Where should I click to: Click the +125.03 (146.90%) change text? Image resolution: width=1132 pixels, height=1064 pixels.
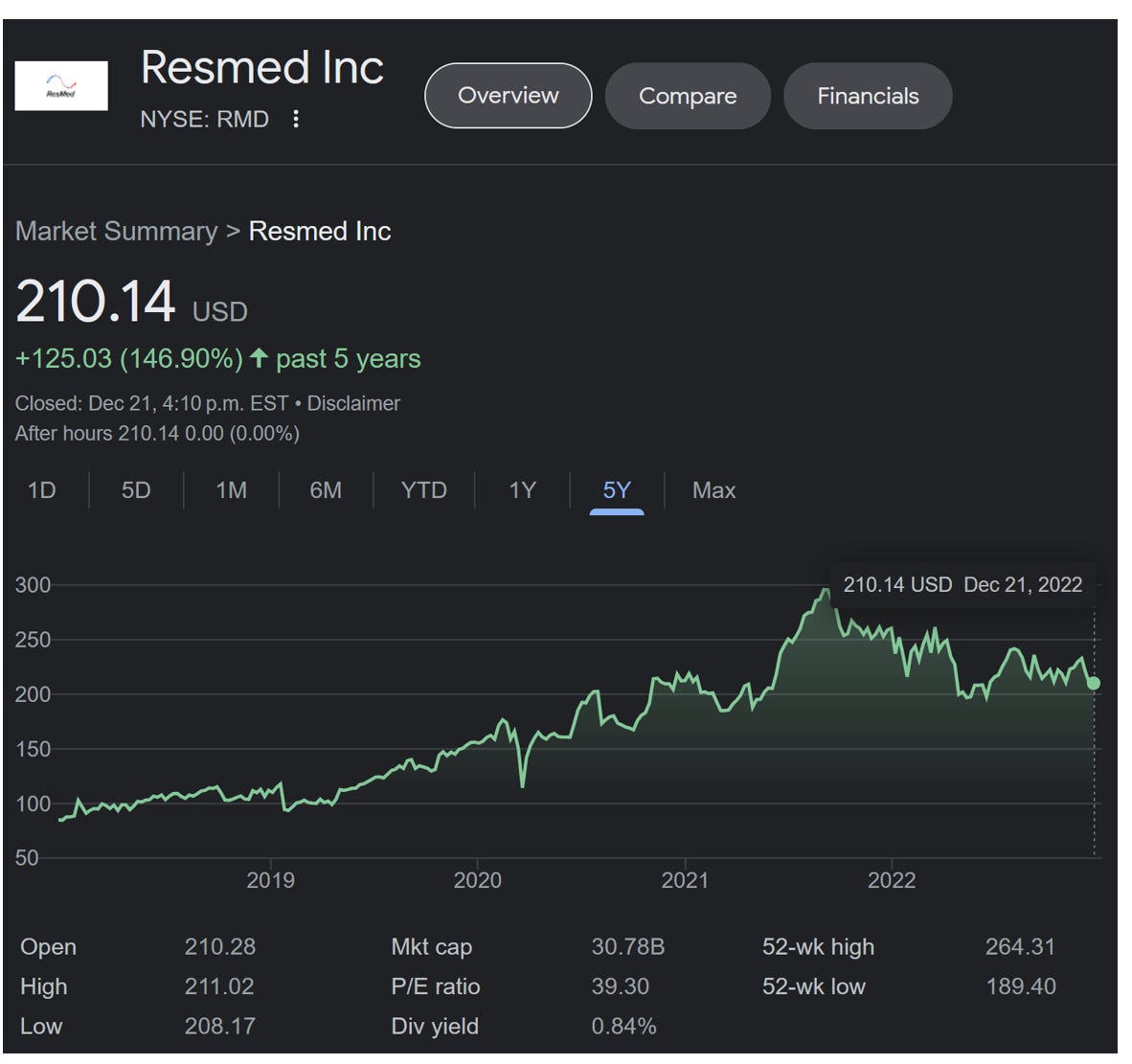129,359
